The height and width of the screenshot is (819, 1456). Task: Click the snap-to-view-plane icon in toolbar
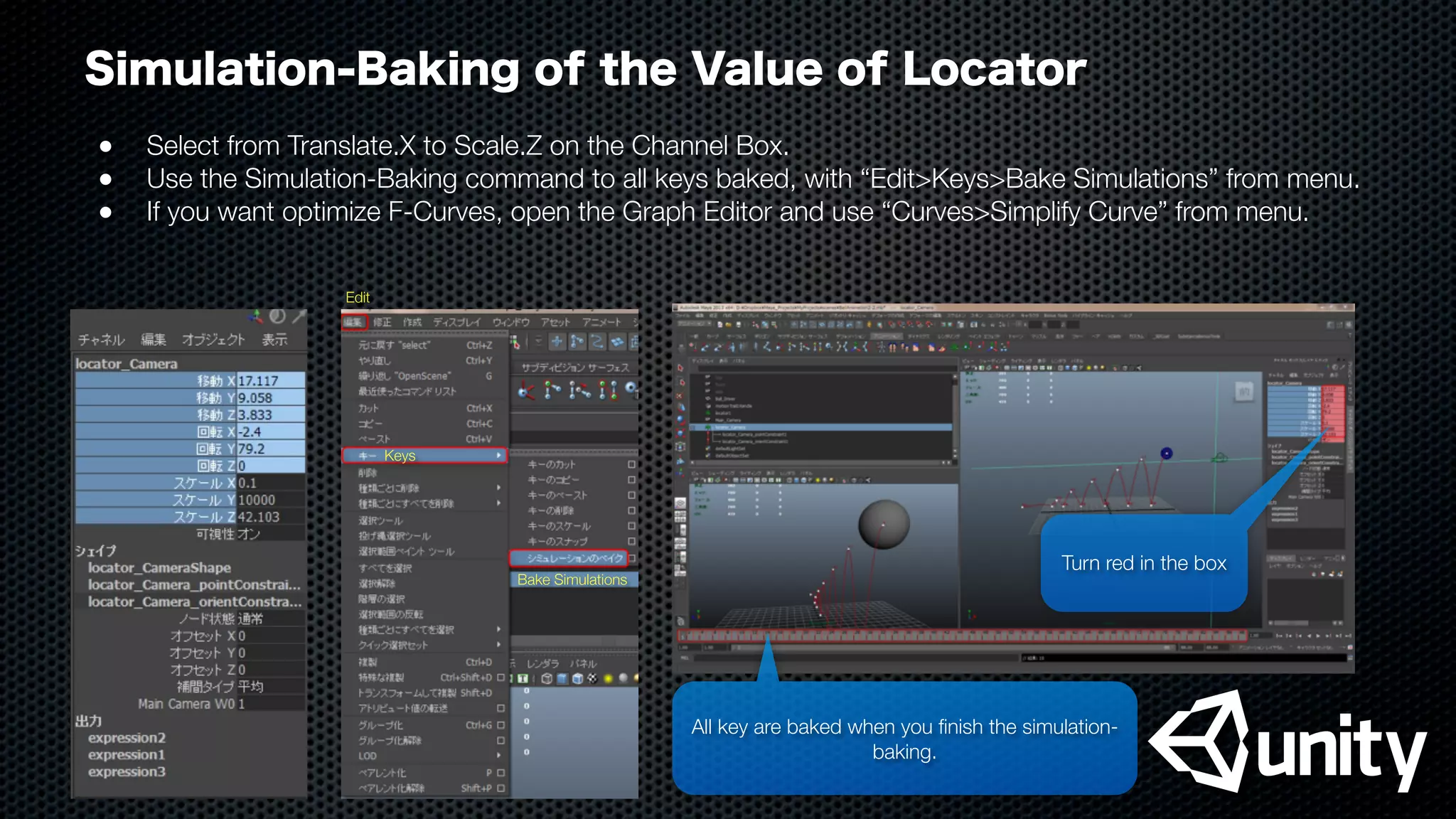pos(617,342)
